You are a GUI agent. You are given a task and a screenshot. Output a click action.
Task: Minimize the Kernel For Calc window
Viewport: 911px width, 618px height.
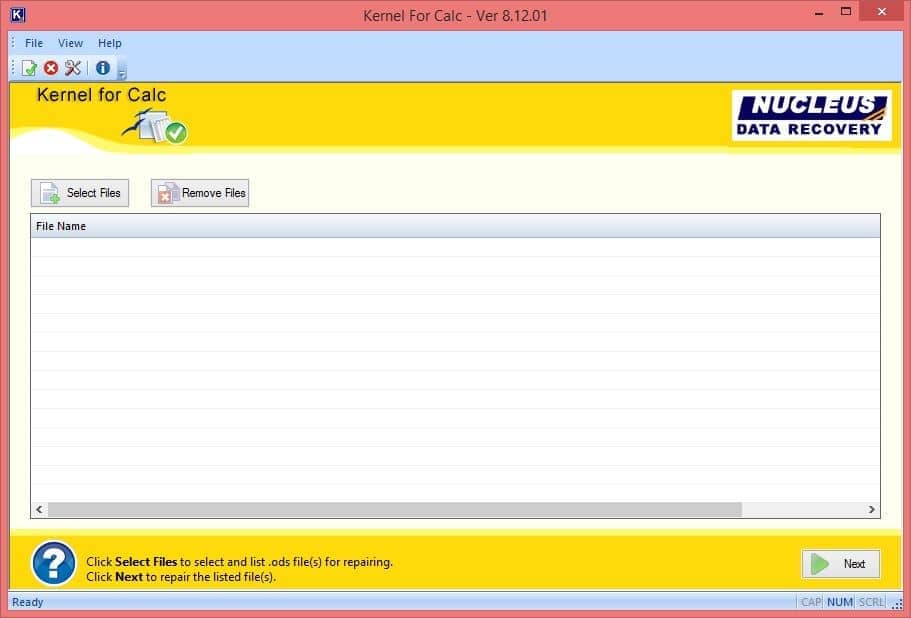click(819, 12)
